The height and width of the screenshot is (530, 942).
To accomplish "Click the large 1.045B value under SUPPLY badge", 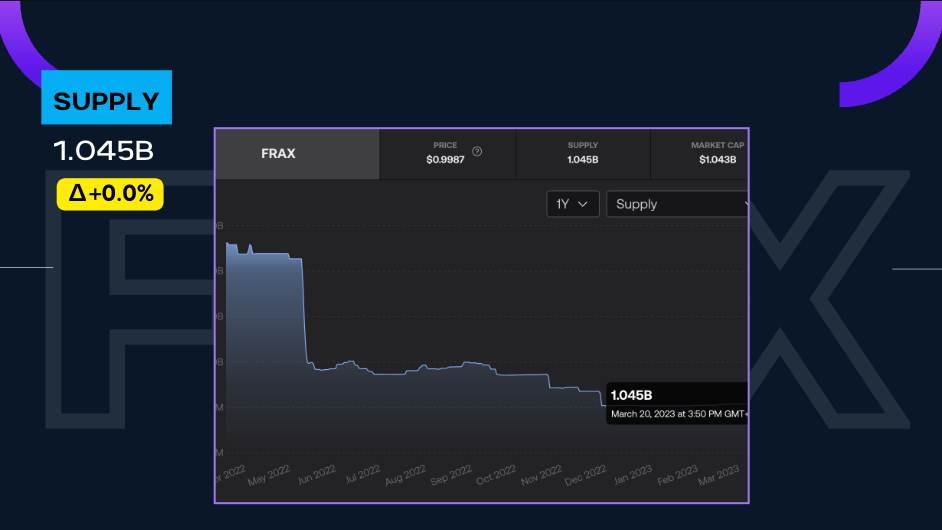I will pos(104,151).
